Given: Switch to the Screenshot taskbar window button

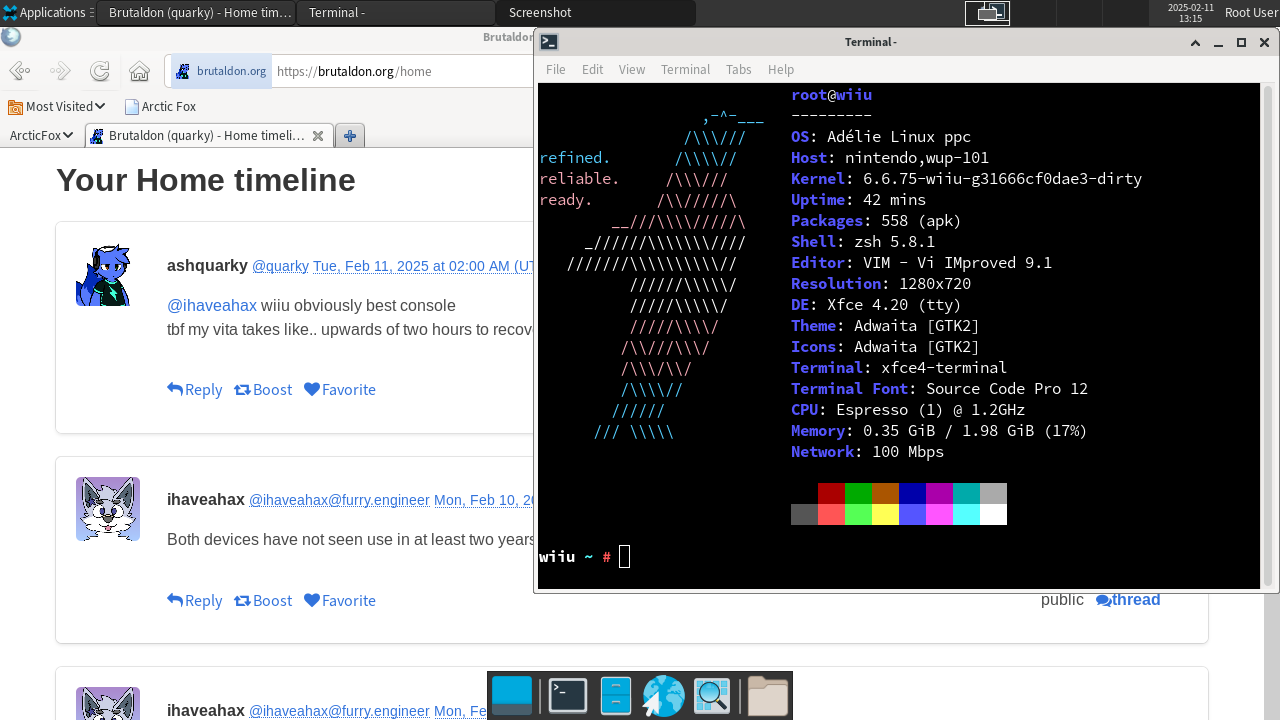Looking at the screenshot, I should click(596, 13).
